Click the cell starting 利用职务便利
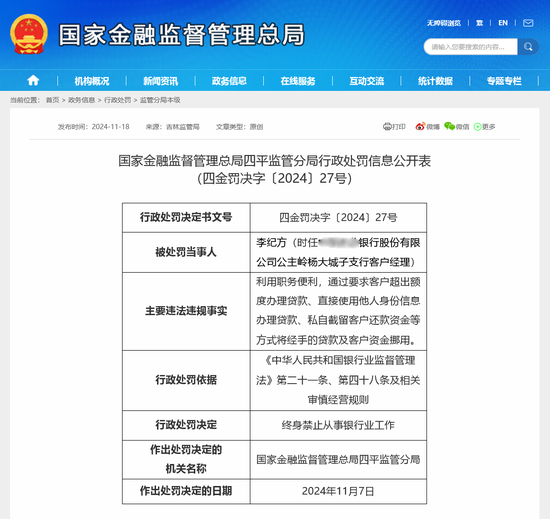 [338, 311]
